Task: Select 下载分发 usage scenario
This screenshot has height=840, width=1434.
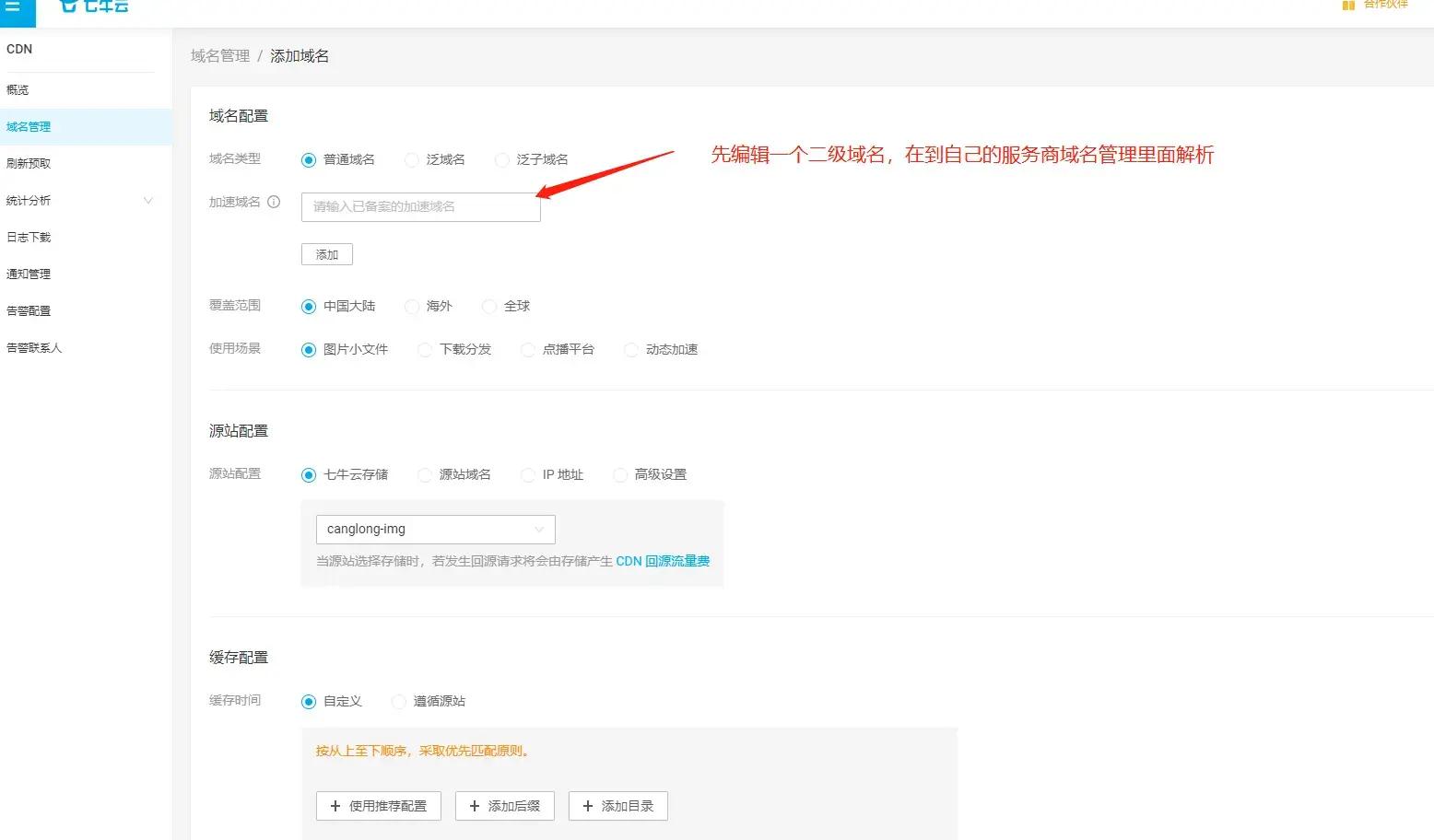Action: (x=425, y=350)
